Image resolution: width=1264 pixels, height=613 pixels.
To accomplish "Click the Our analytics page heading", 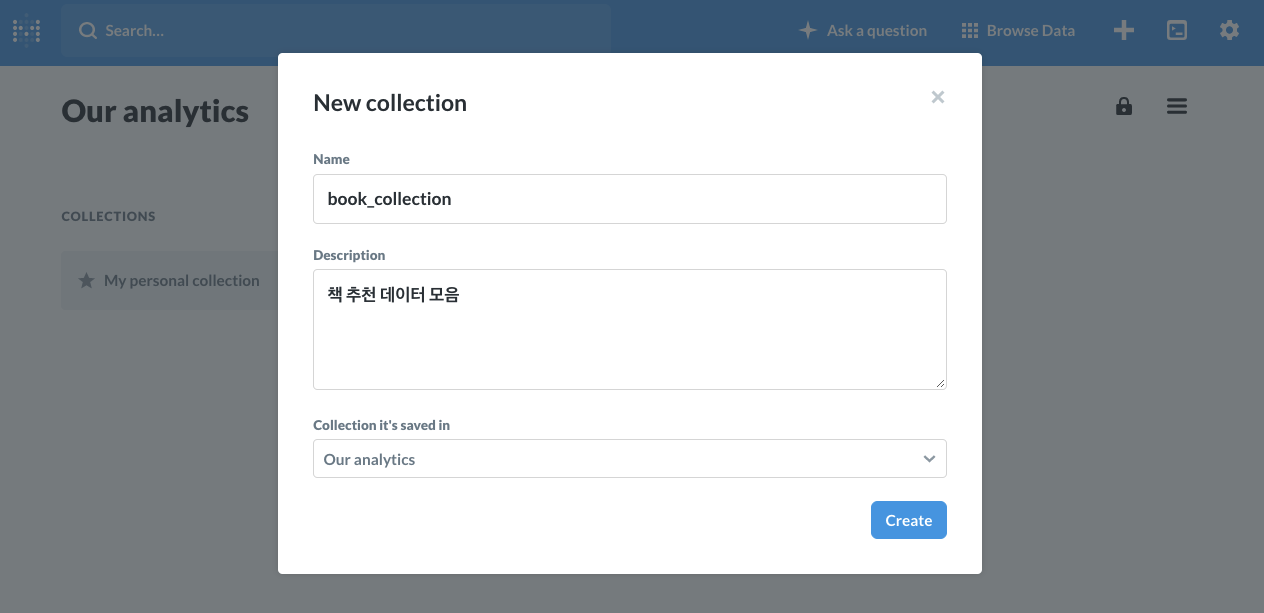I will 155,110.
